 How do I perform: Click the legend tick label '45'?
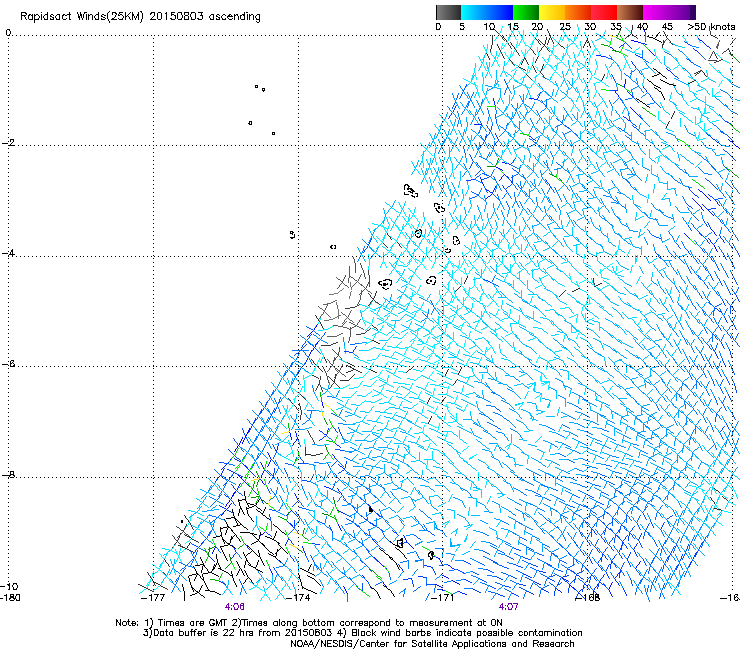click(667, 27)
